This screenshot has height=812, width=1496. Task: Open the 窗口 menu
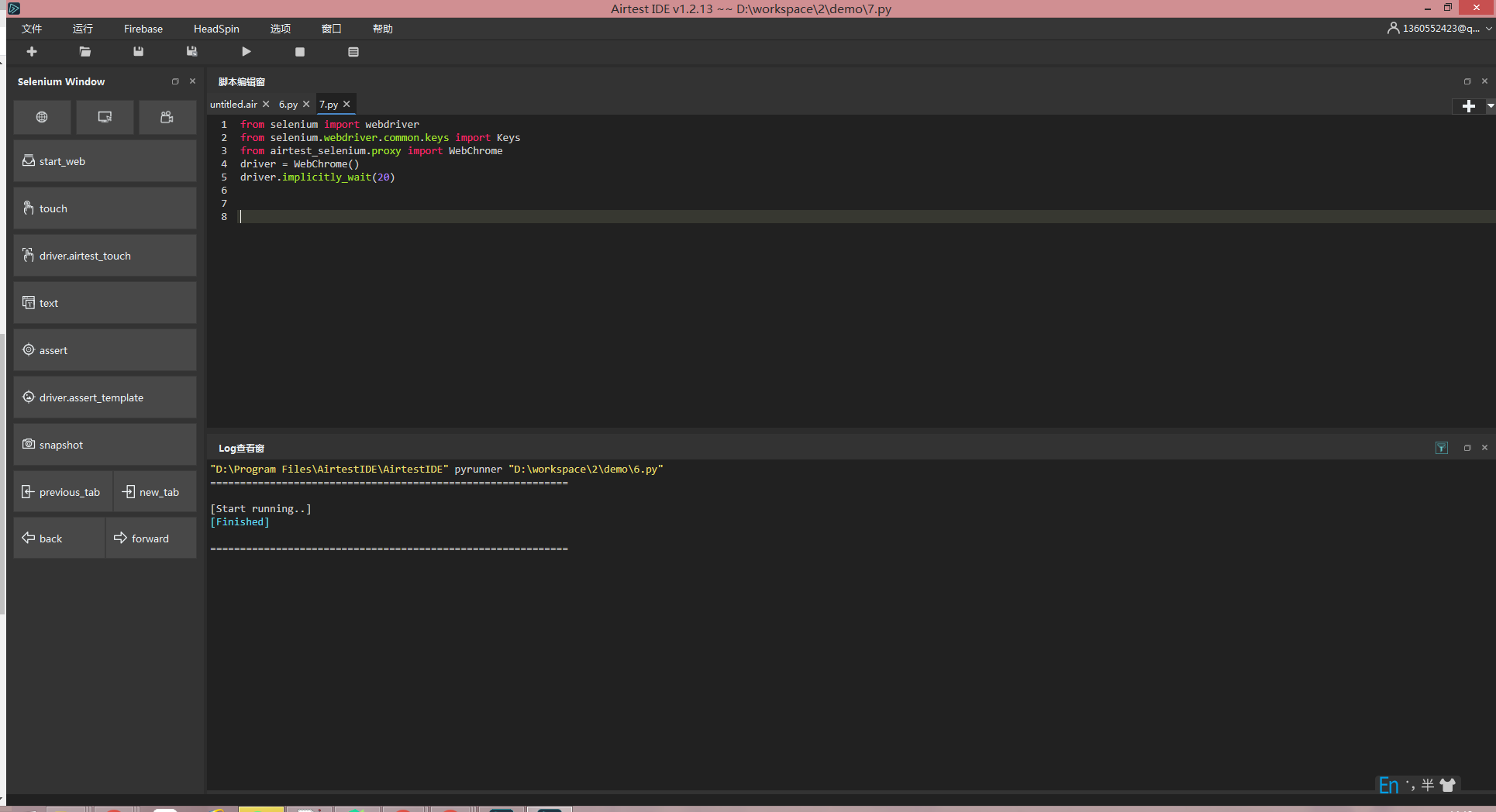[332, 29]
